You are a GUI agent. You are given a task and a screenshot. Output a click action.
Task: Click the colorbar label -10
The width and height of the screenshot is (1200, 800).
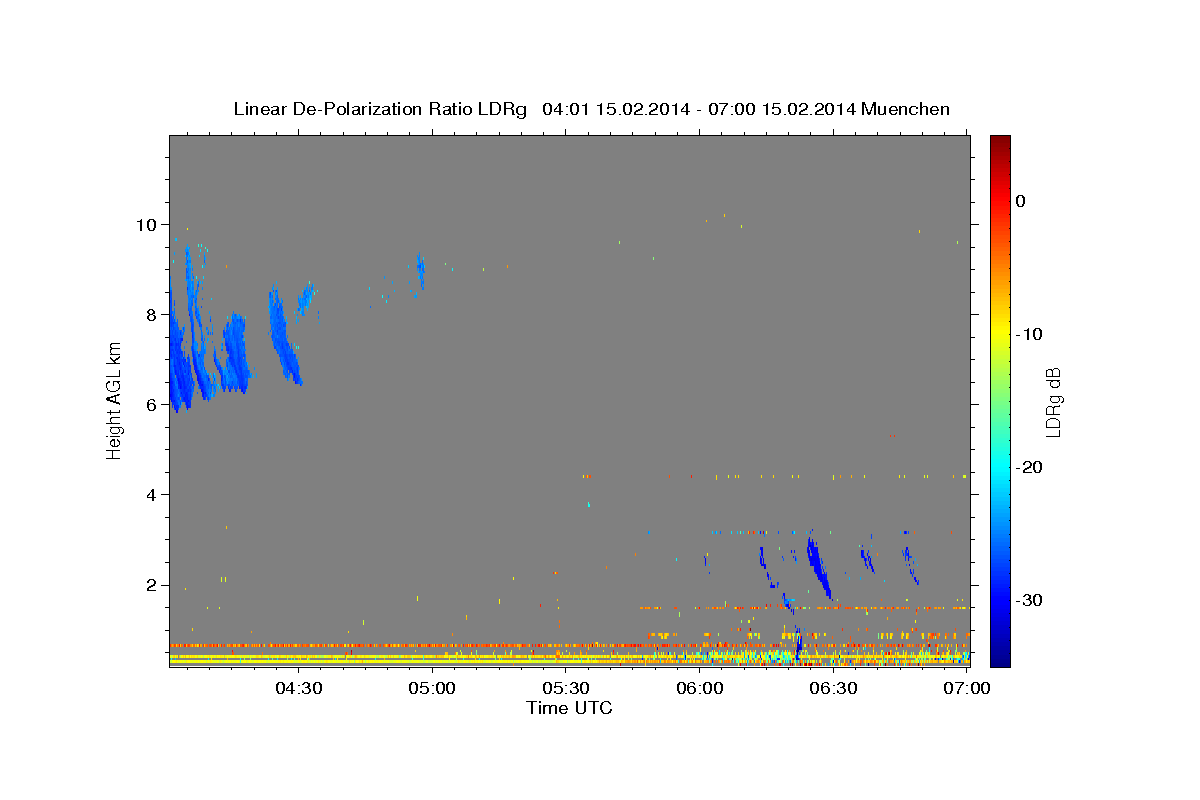(x=1030, y=334)
